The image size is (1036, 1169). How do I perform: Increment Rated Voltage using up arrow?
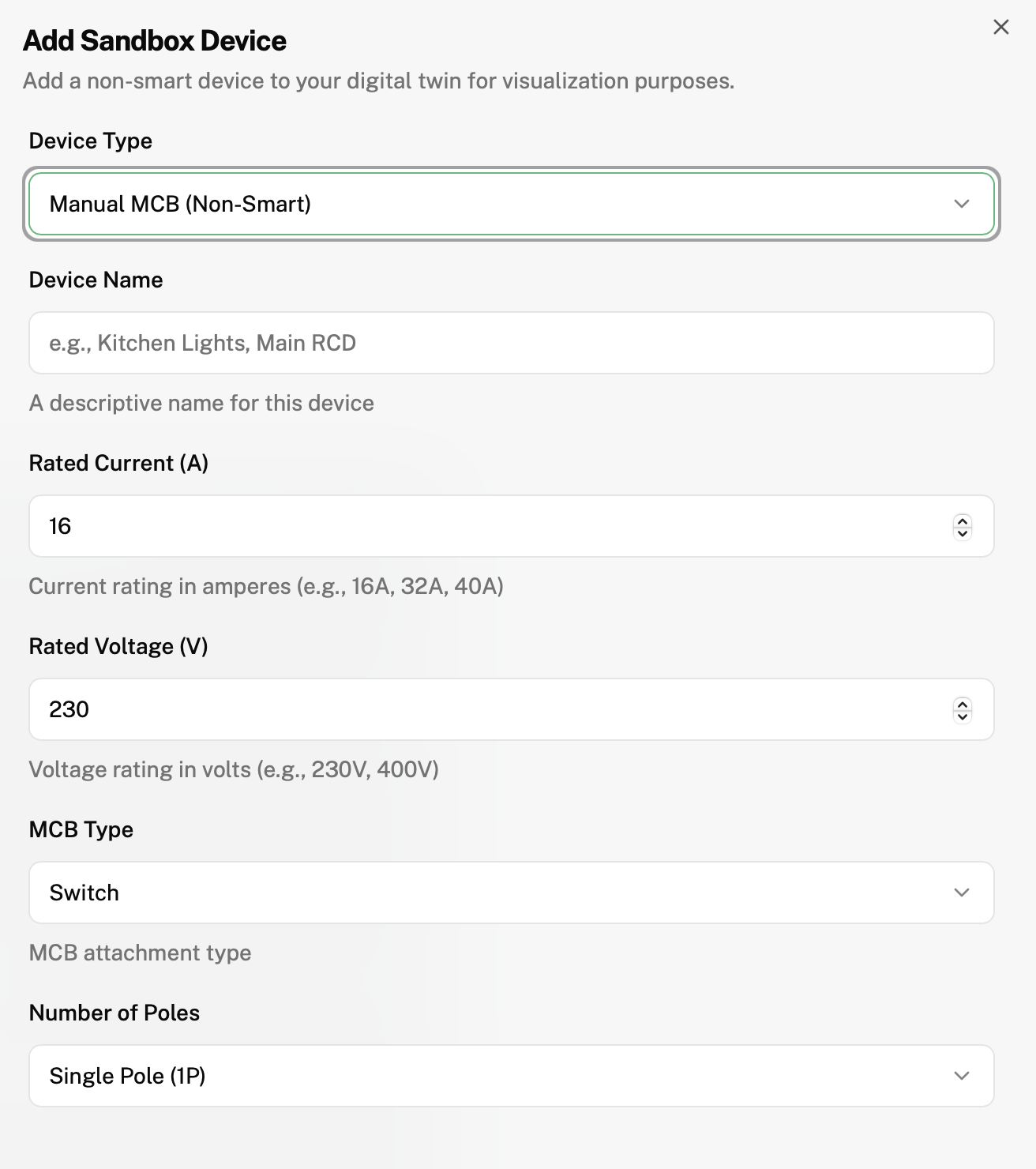click(x=962, y=704)
